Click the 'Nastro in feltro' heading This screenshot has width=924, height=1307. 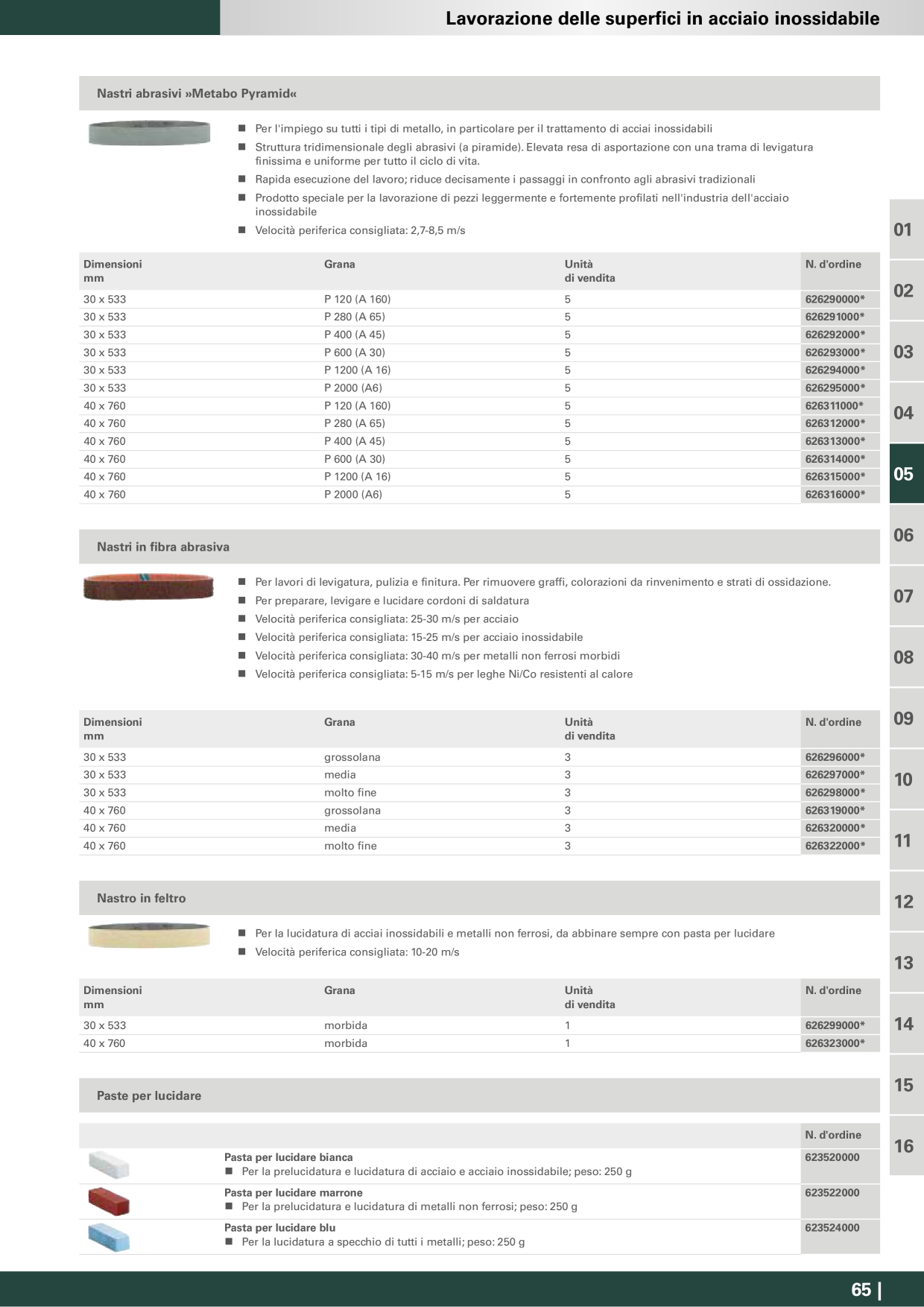pyautogui.click(x=142, y=899)
